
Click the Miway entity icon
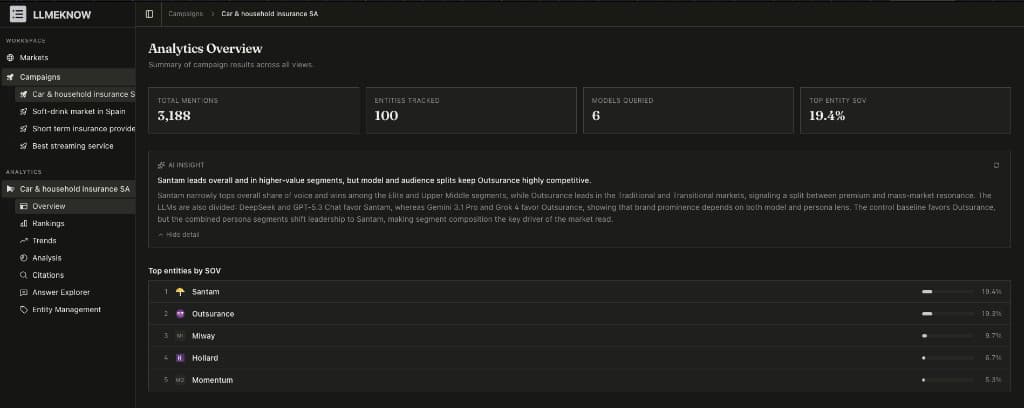coord(180,336)
